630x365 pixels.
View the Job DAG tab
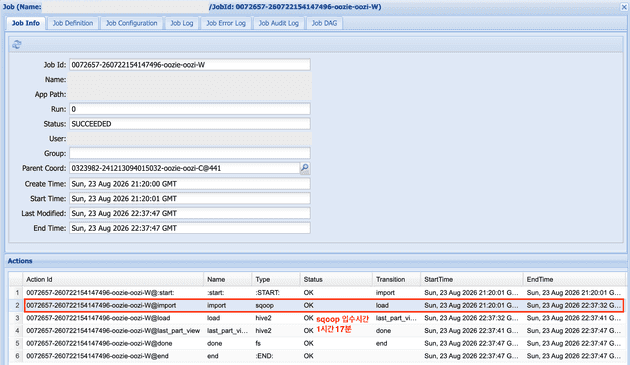click(x=324, y=23)
